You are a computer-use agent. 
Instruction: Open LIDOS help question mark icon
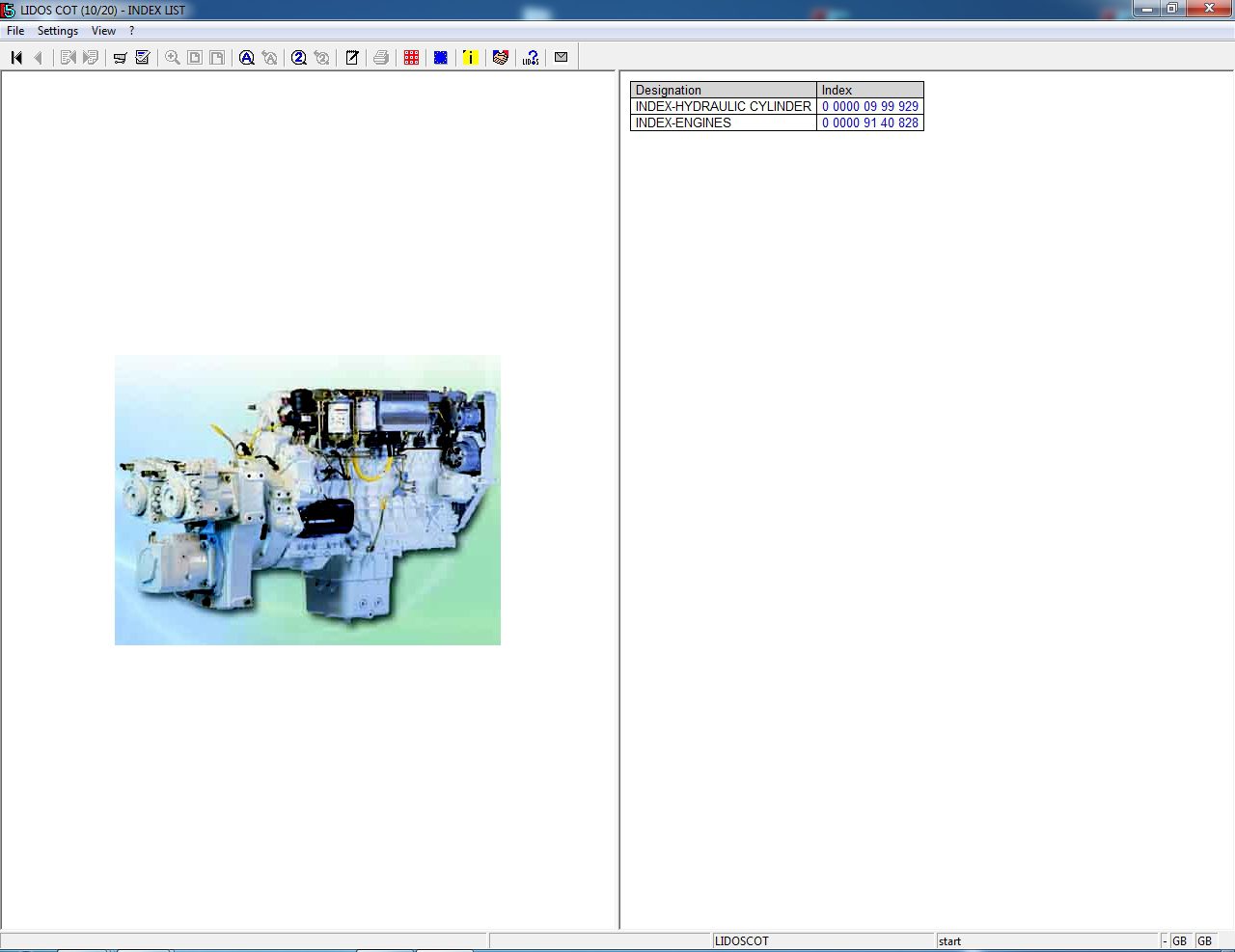pyautogui.click(x=530, y=57)
